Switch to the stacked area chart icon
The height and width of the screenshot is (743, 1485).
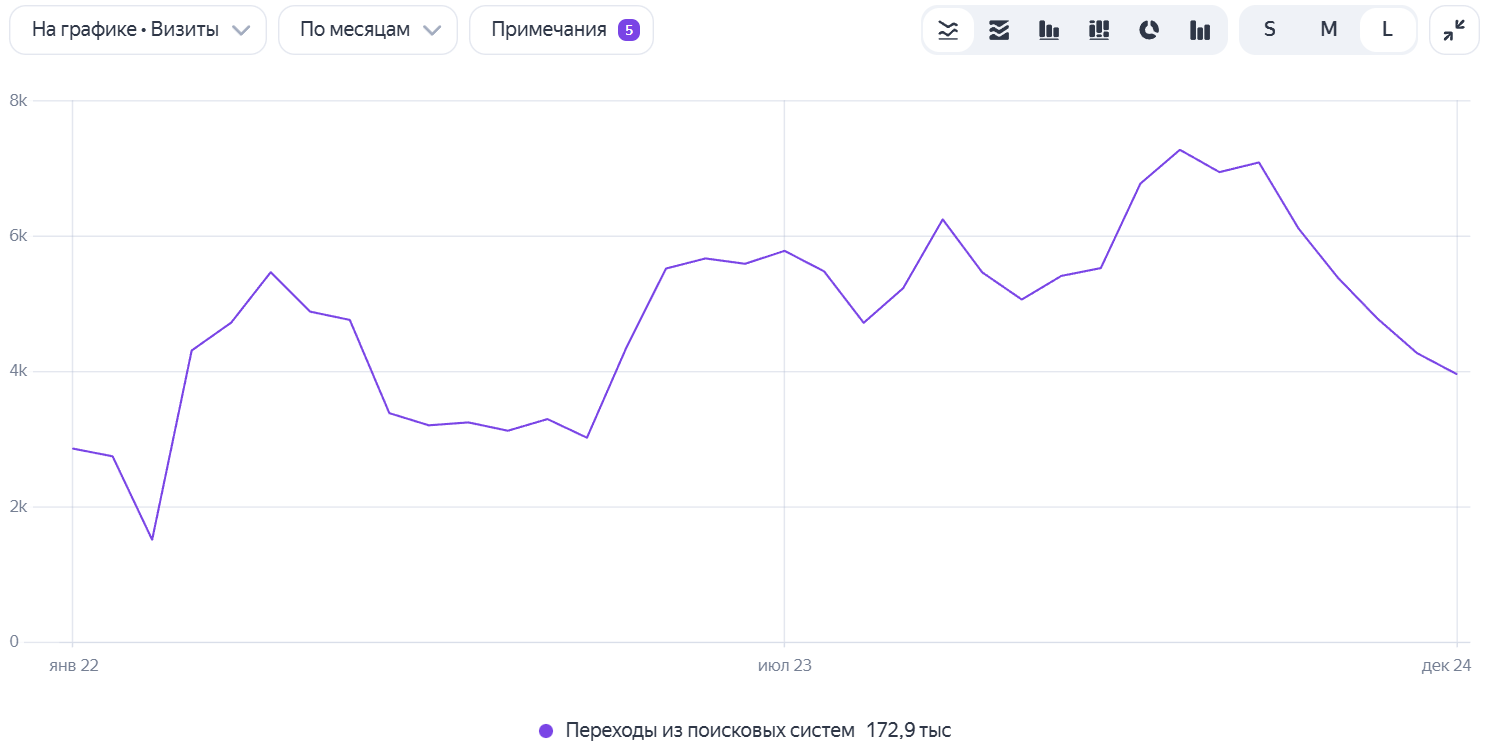[999, 30]
